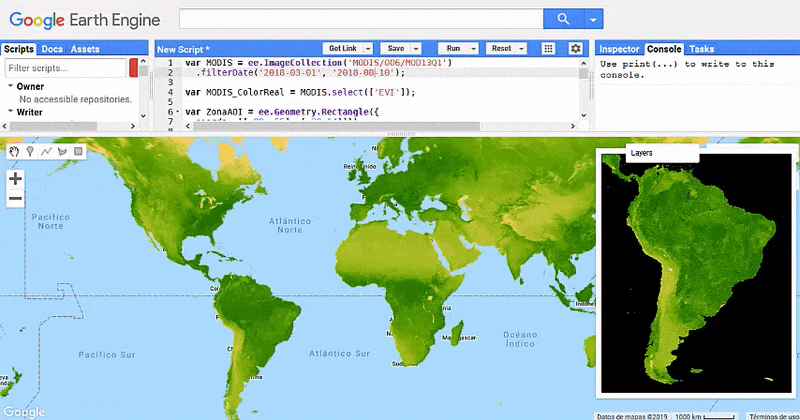Select the draw polygon shape tool
This screenshot has width=800, height=420.
pos(62,152)
